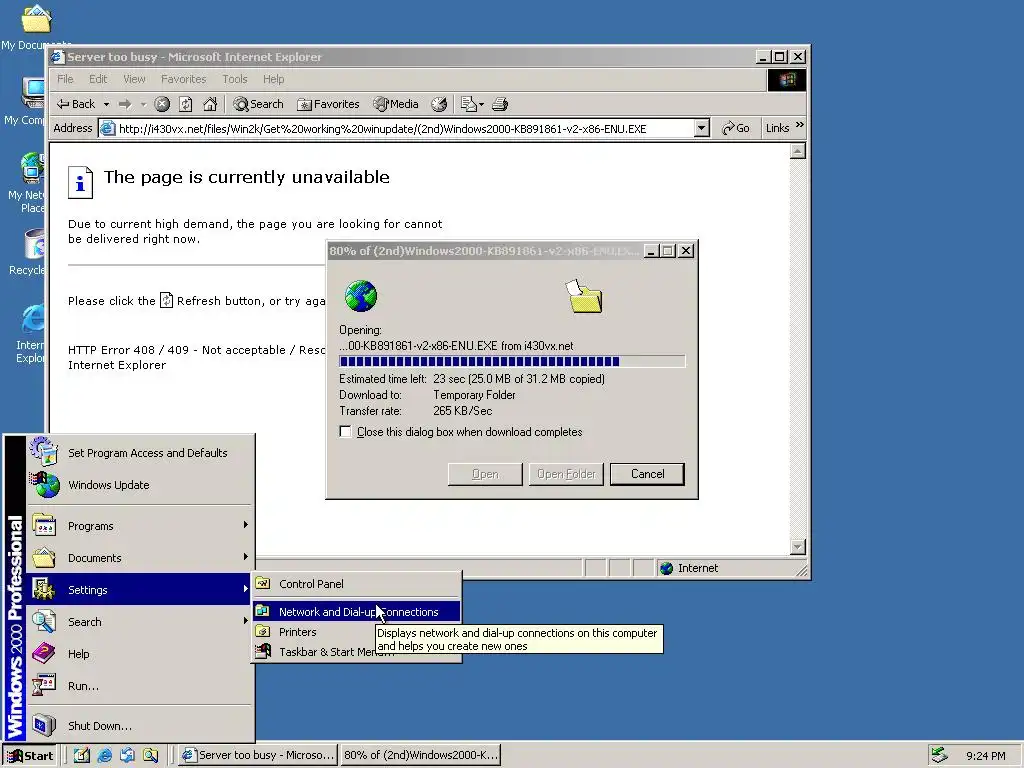Viewport: 1024px width, 768px height.
Task: Click the Print icon in IE toolbar
Action: click(x=500, y=104)
